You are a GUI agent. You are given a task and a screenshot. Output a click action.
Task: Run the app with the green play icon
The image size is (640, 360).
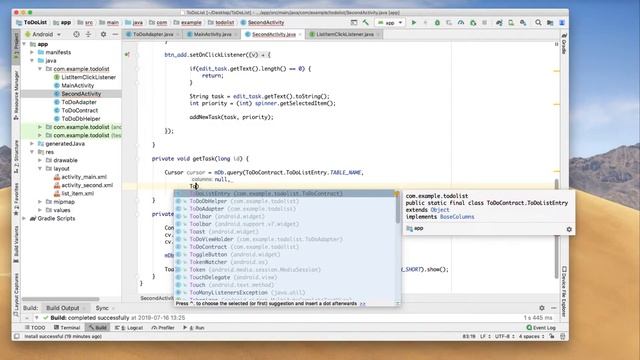click(413, 23)
